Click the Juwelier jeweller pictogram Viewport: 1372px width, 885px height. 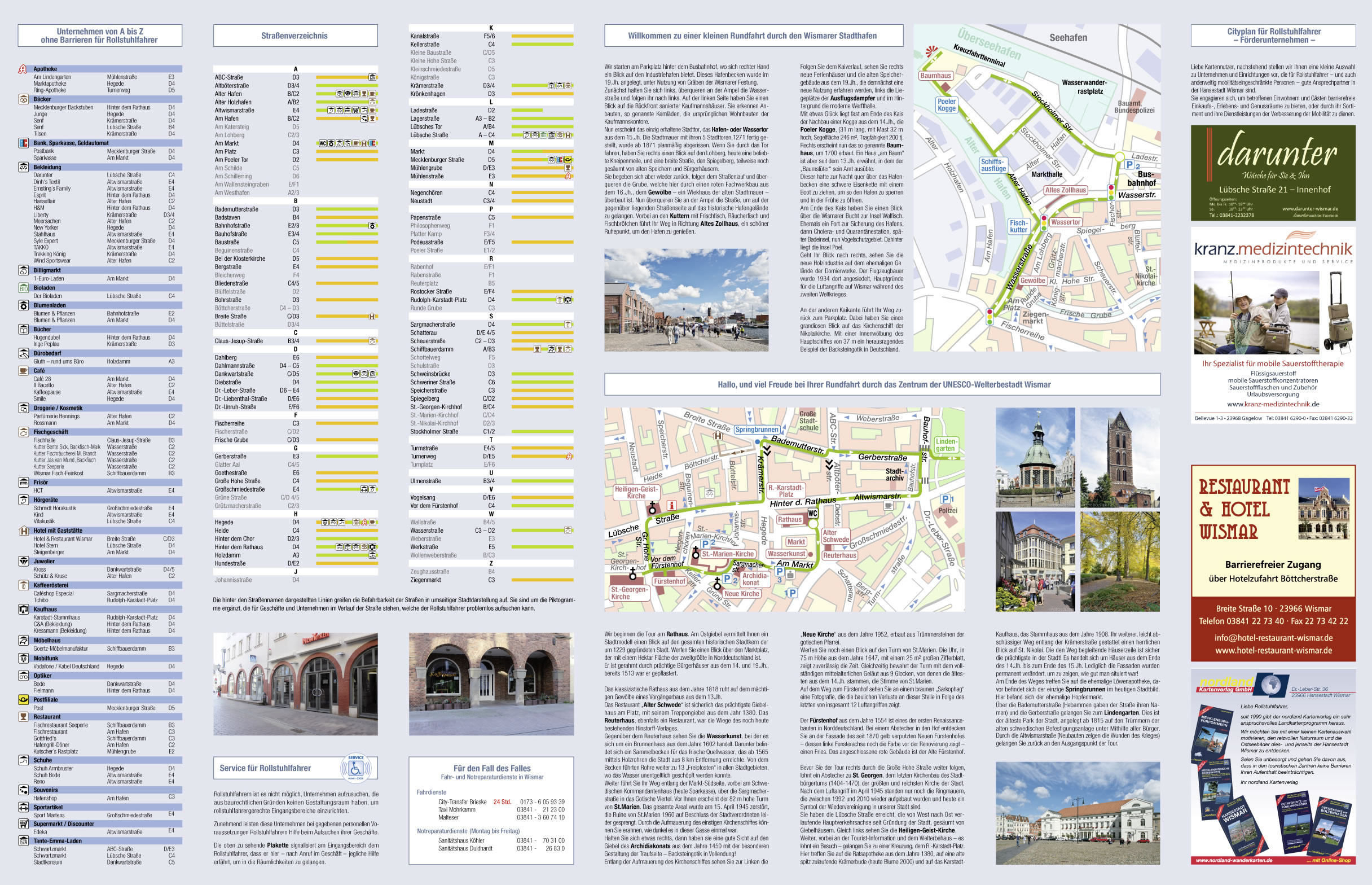tap(23, 562)
